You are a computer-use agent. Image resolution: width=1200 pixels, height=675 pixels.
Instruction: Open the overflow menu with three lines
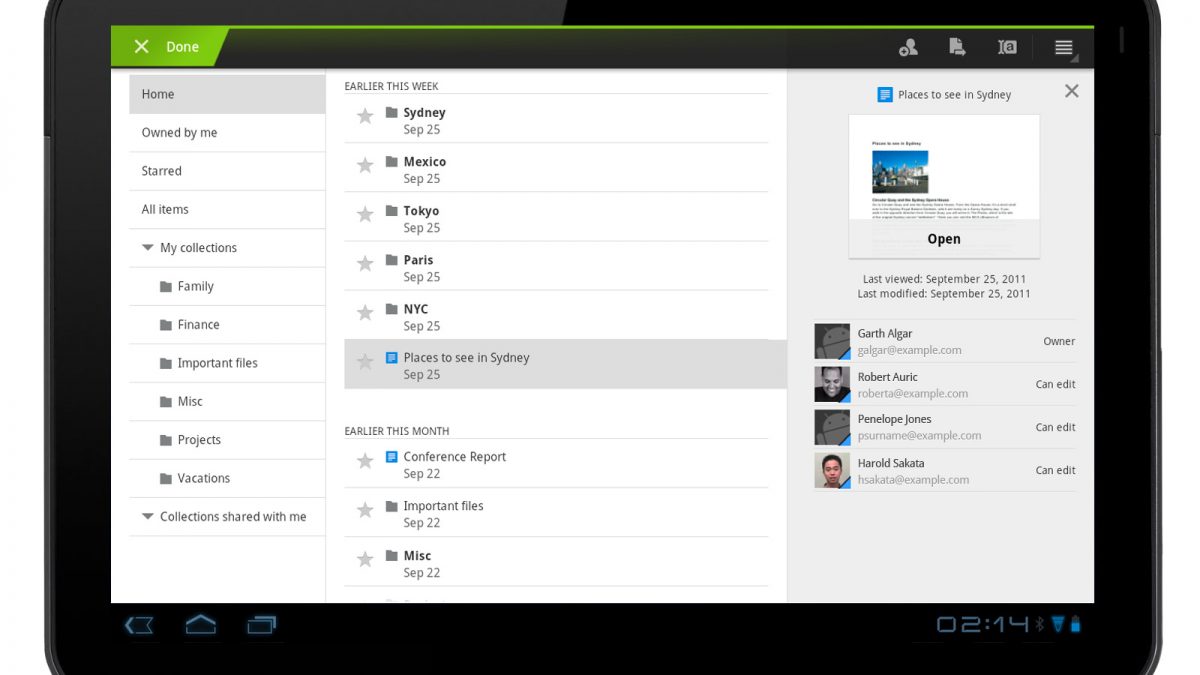click(x=1063, y=47)
